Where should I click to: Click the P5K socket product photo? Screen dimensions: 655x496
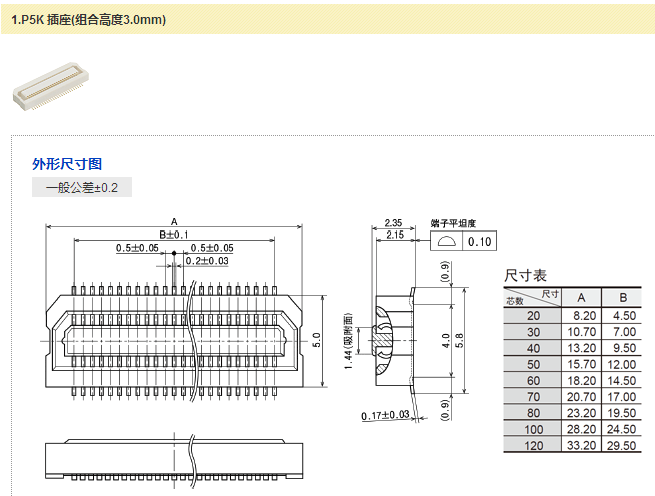click(x=48, y=87)
